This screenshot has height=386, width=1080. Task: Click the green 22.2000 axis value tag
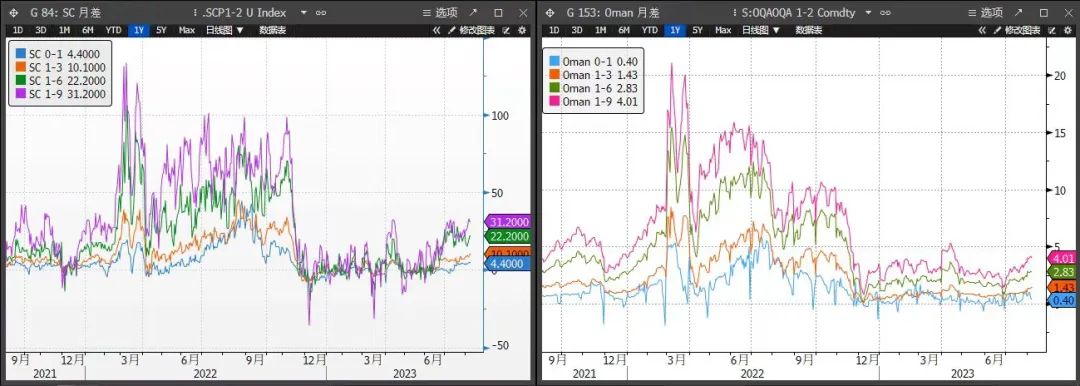[x=508, y=236]
